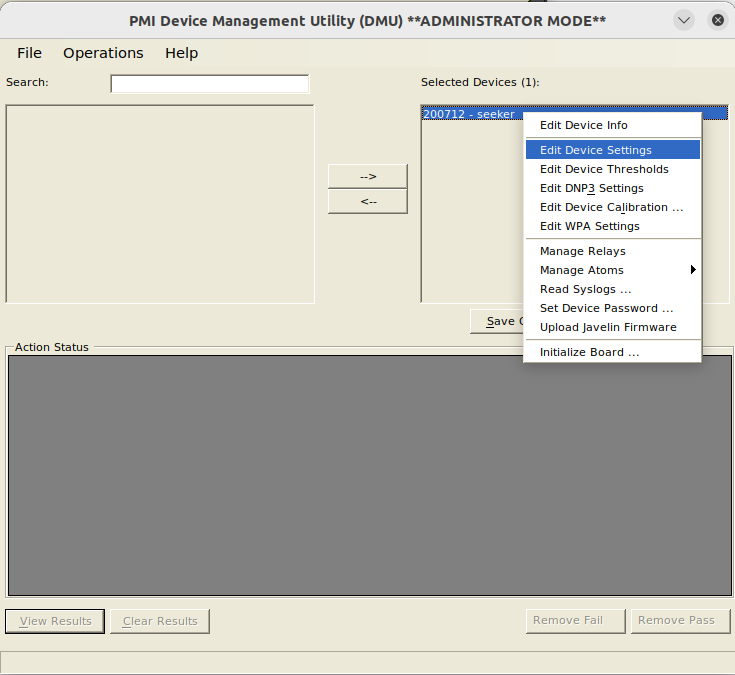Image resolution: width=735 pixels, height=675 pixels.
Task: Open the Help menu
Action: pos(181,53)
